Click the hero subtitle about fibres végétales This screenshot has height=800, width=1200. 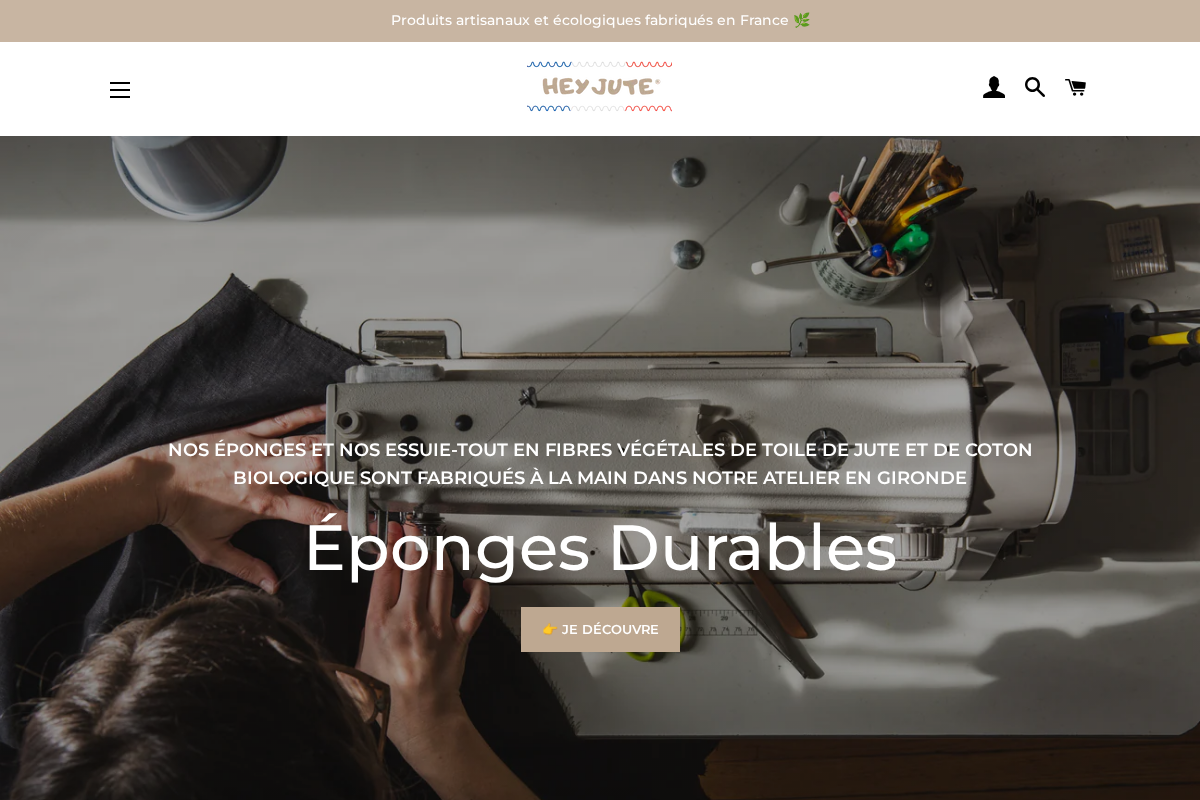600,463
